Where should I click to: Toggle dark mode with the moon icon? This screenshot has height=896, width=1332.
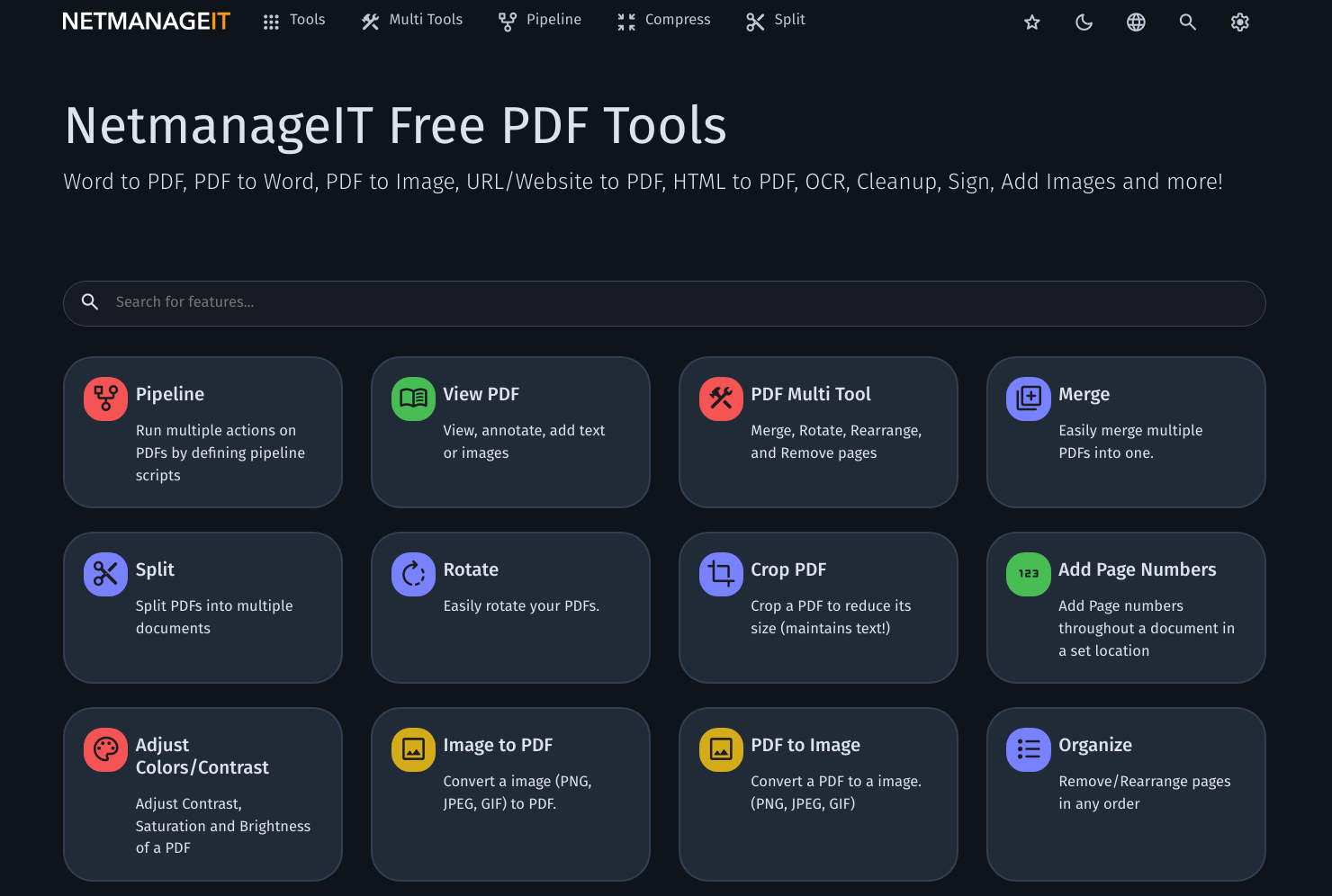(1084, 22)
